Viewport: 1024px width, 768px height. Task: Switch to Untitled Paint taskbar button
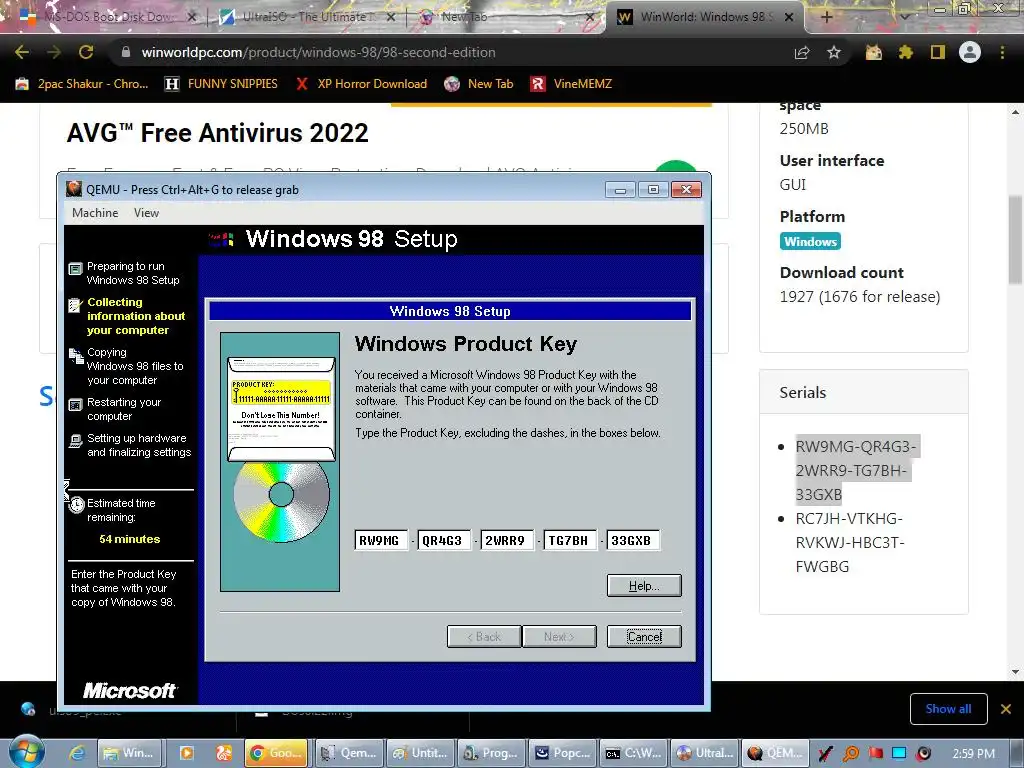[419, 753]
